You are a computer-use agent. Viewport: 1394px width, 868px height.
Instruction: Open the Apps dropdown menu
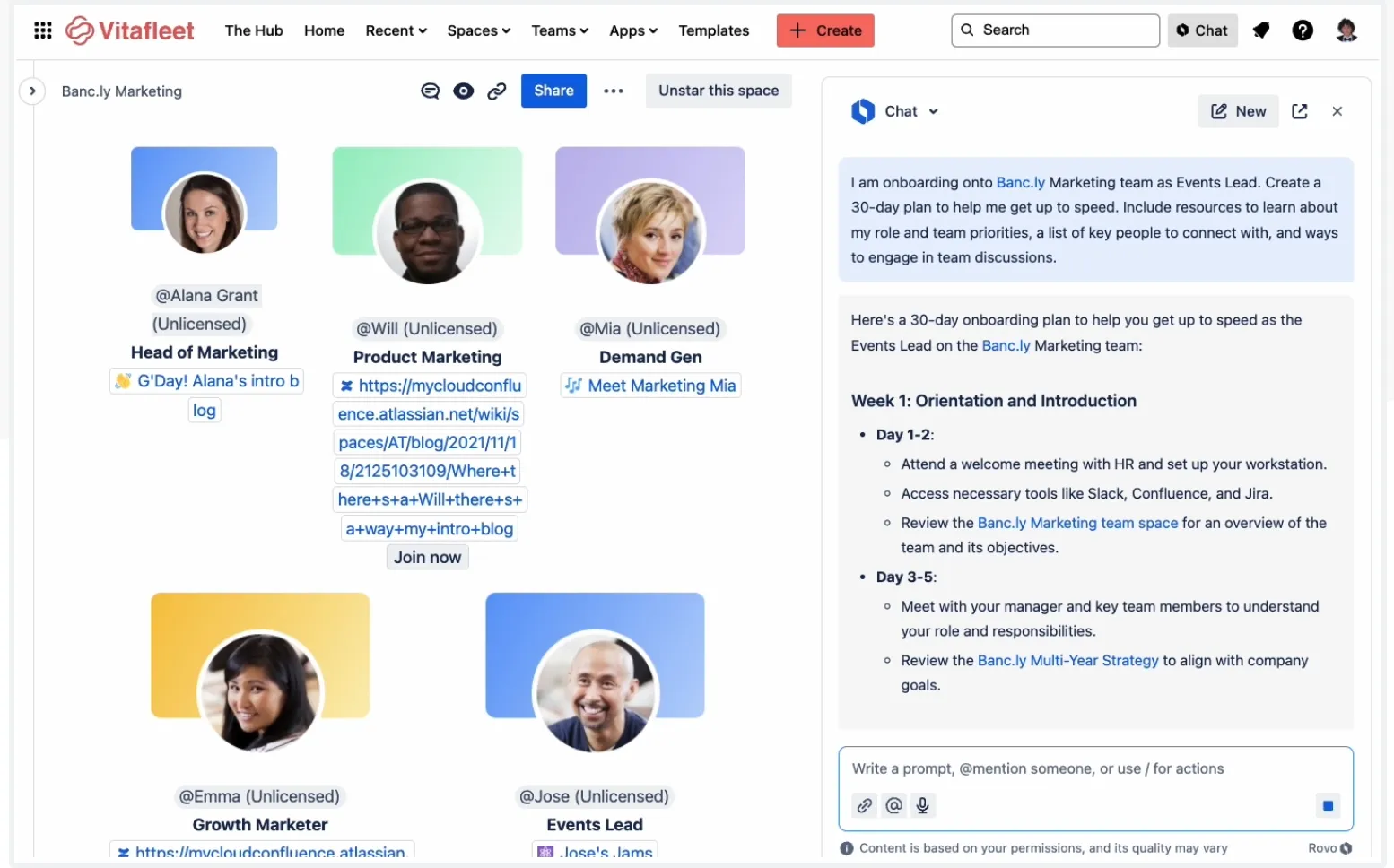point(633,30)
